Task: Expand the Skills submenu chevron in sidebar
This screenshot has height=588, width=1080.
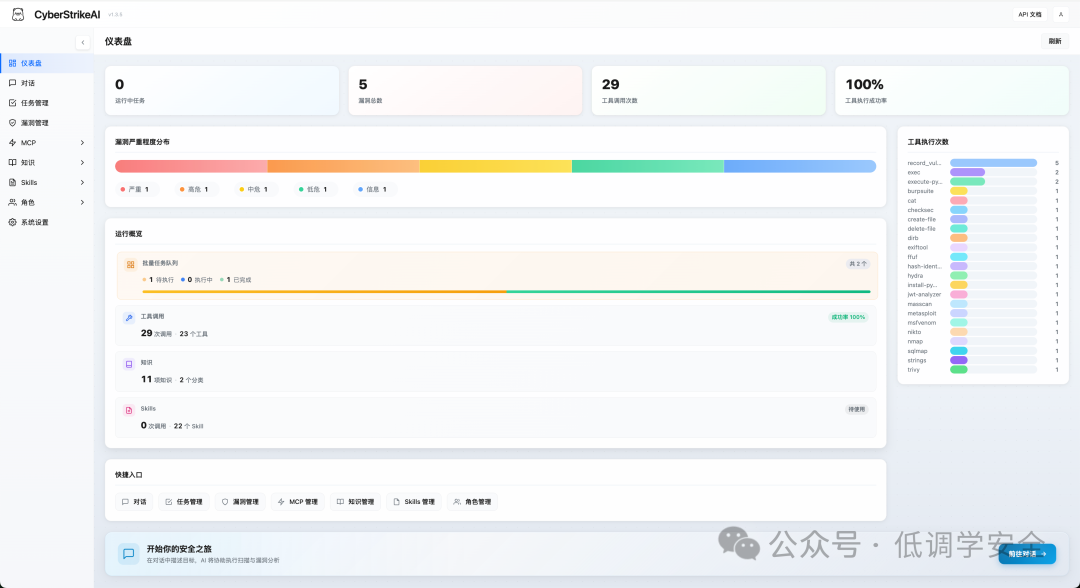Action: [82, 182]
